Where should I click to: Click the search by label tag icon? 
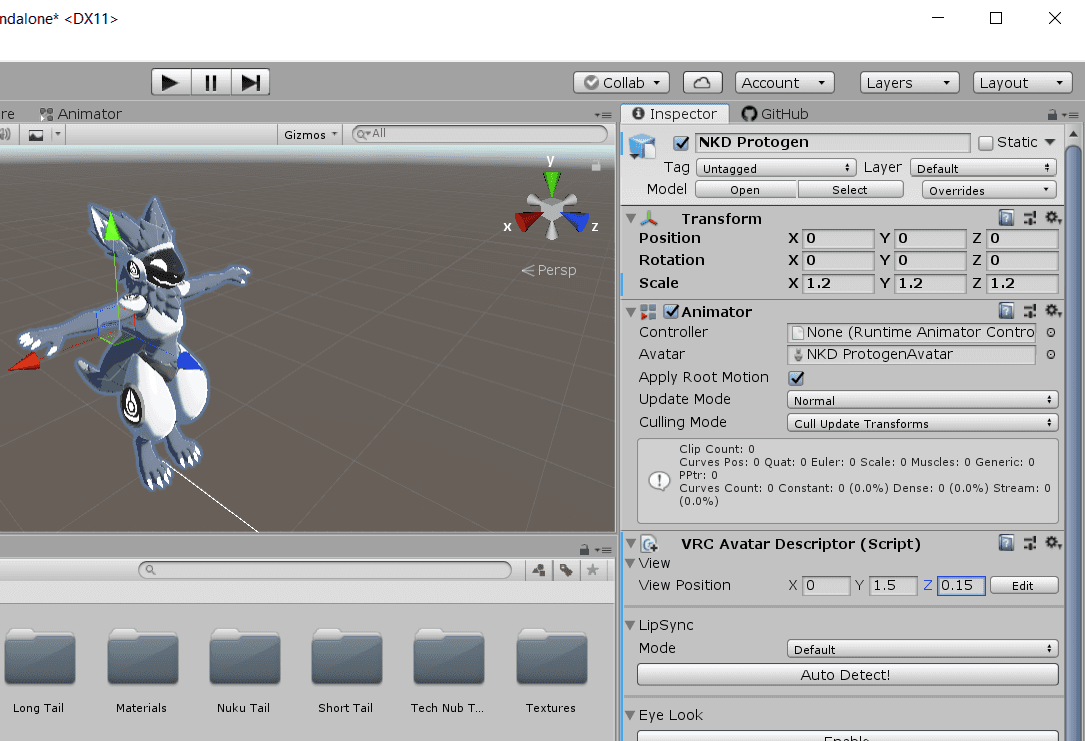click(566, 570)
